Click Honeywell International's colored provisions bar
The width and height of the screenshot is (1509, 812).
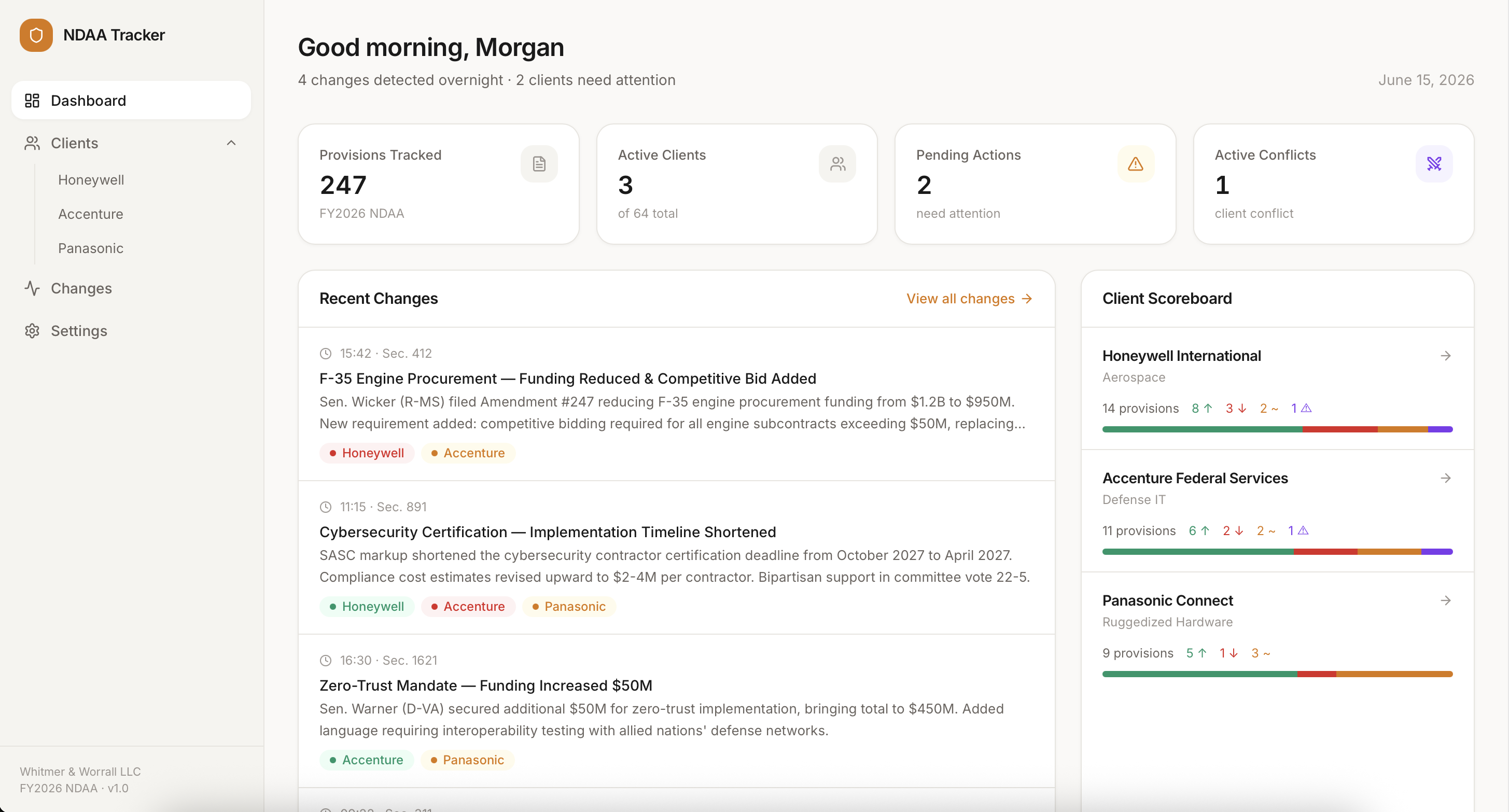click(x=1277, y=429)
